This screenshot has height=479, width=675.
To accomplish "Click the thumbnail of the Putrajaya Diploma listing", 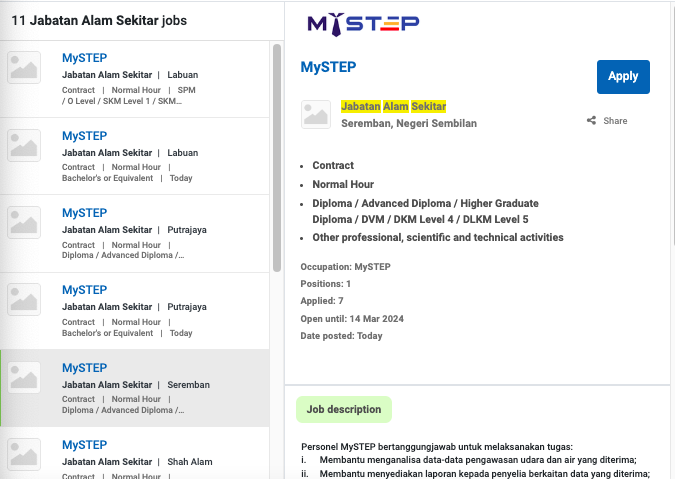I will (x=24, y=222).
